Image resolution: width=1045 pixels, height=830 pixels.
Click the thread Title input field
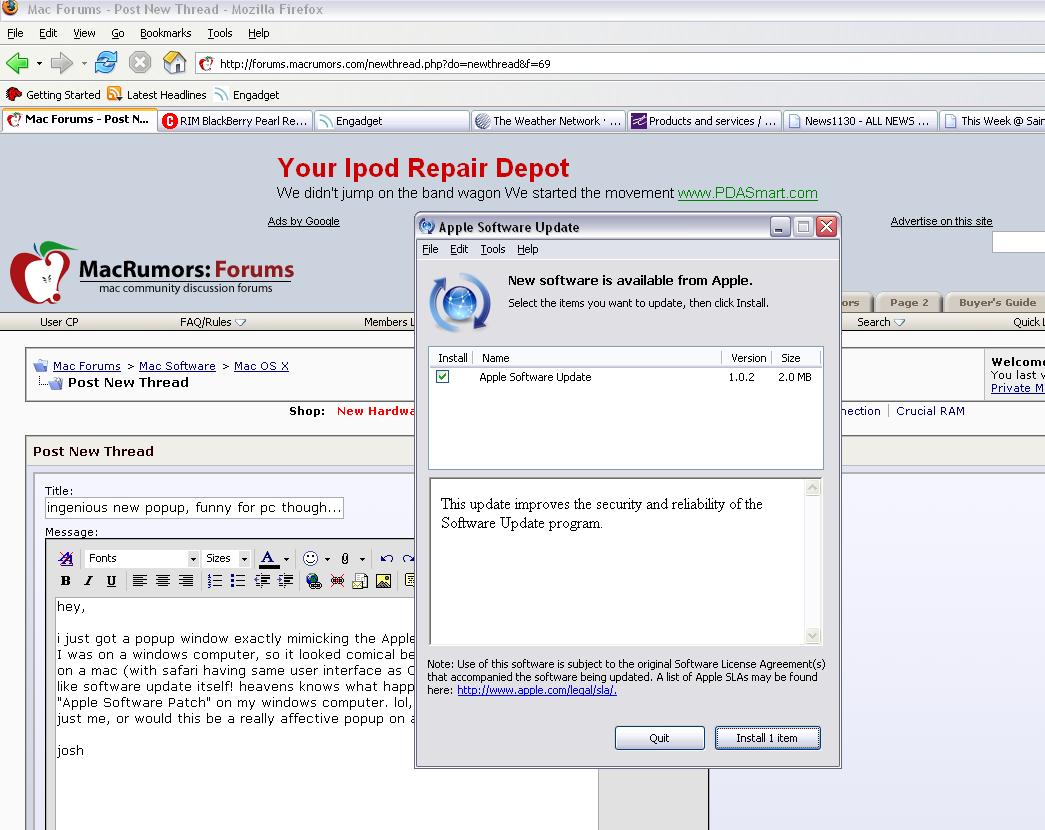coord(194,507)
